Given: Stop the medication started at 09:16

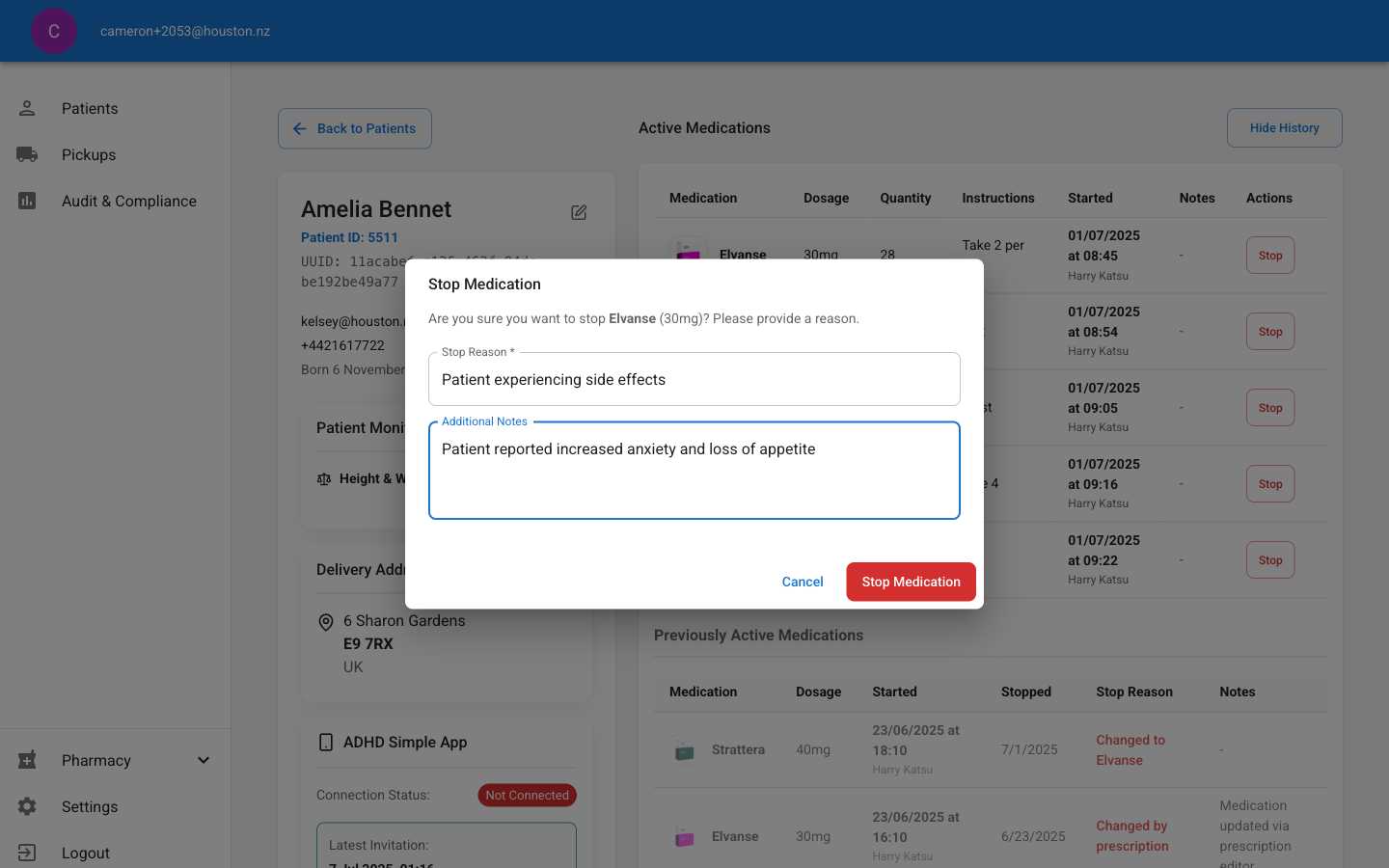Looking at the screenshot, I should click(x=1270, y=484).
